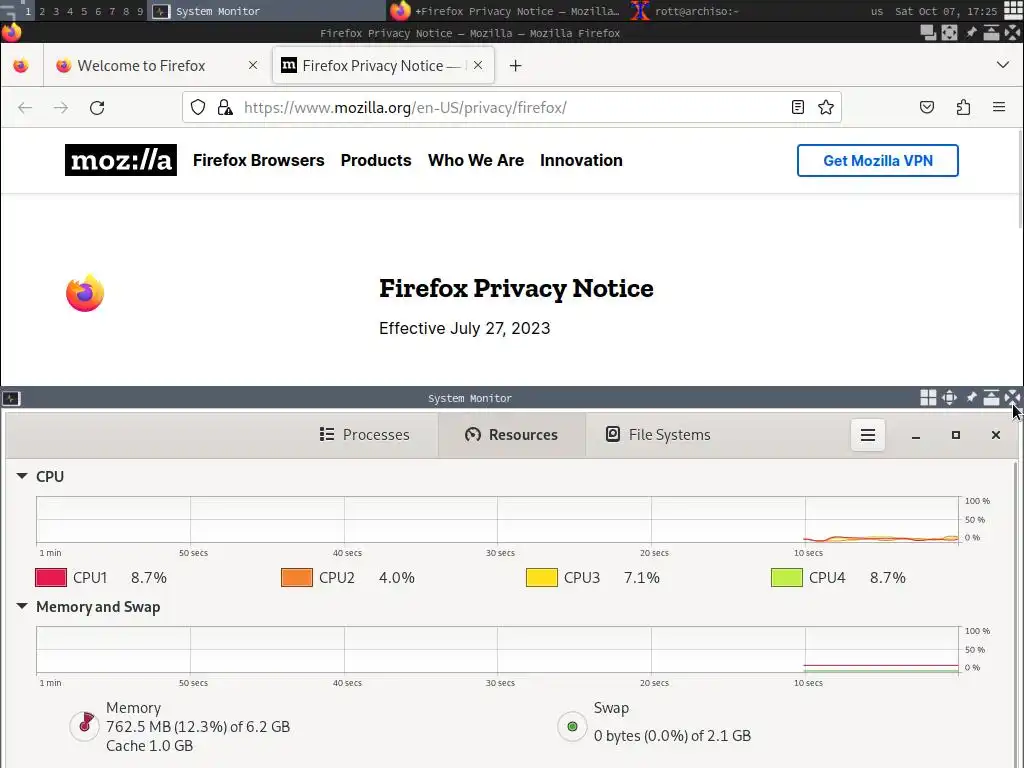Screen dimensions: 1024x768
Task: Pick the CPU3 yellow color swatch
Action: click(542, 577)
